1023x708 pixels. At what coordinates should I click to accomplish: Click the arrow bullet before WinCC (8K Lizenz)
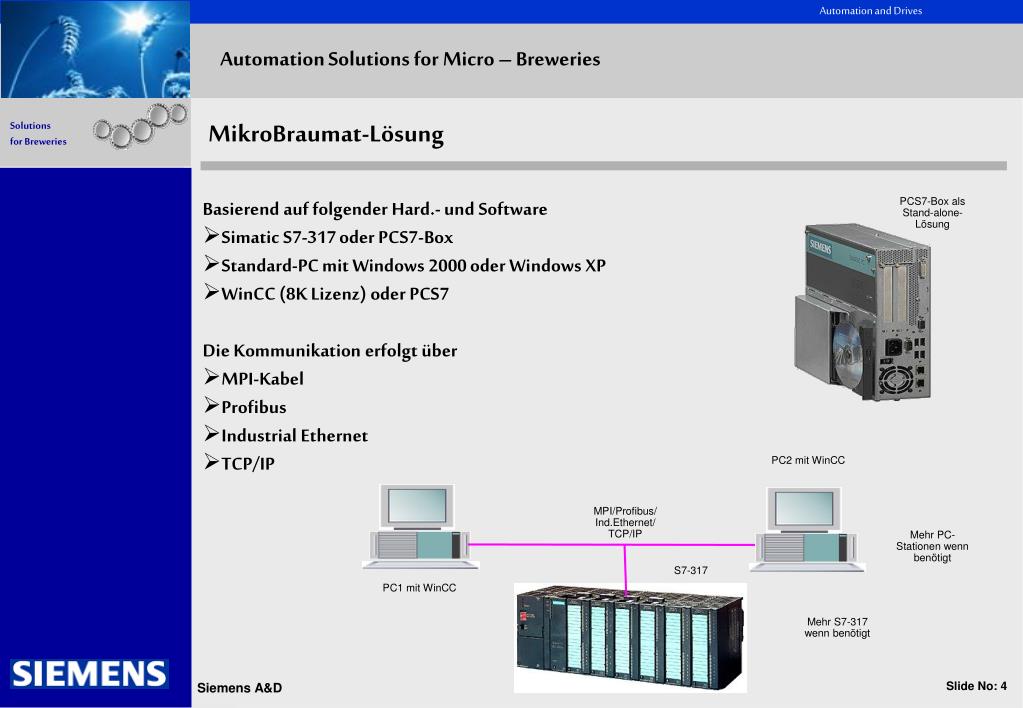coord(211,292)
